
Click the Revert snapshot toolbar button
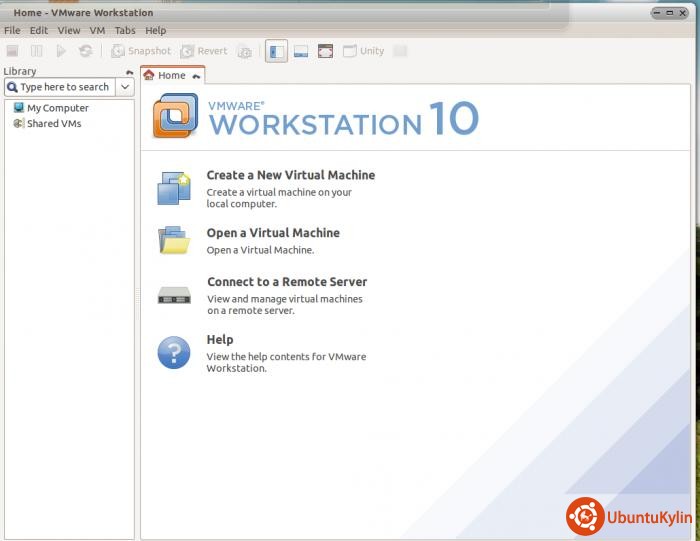204,51
